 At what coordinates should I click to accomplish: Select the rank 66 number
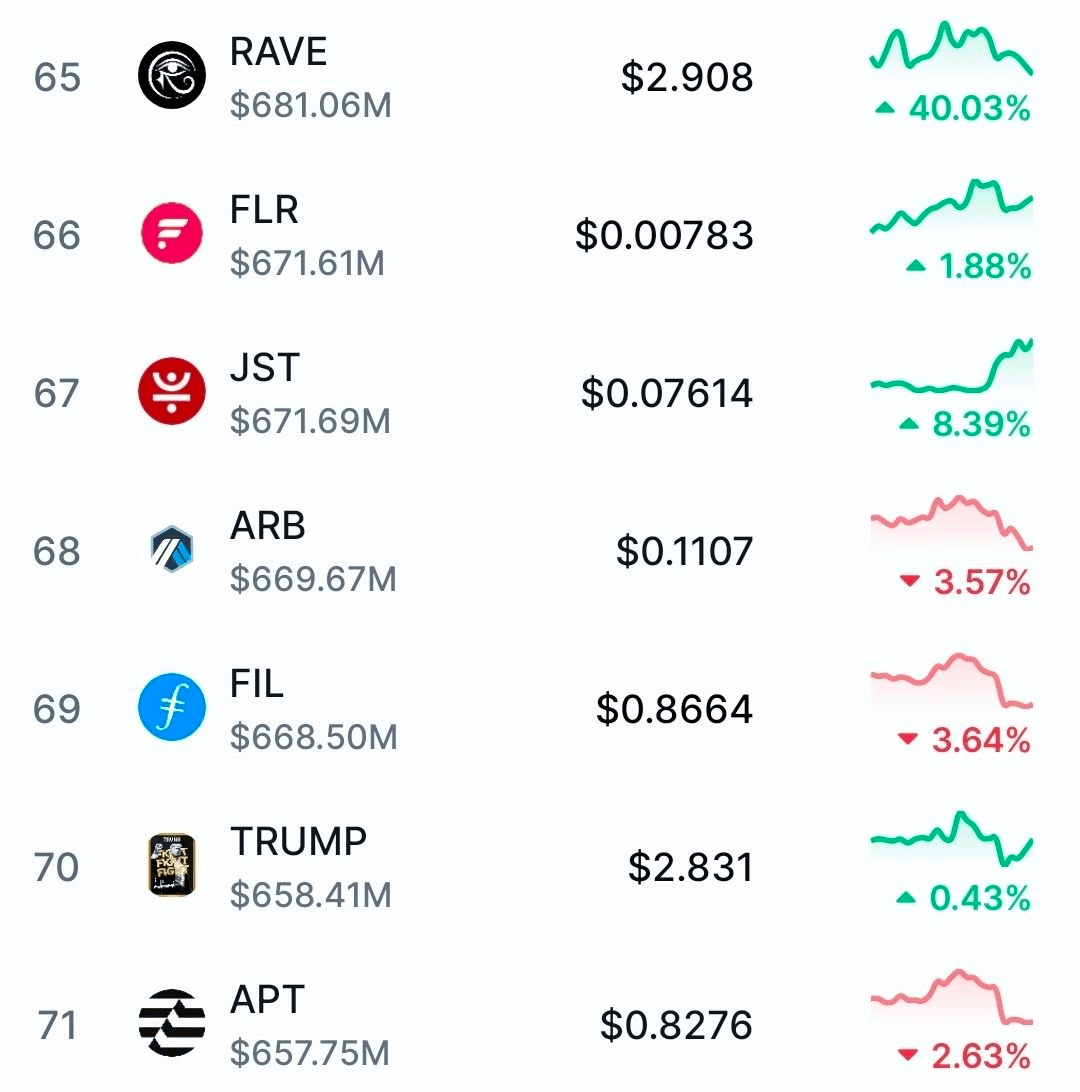tap(57, 235)
